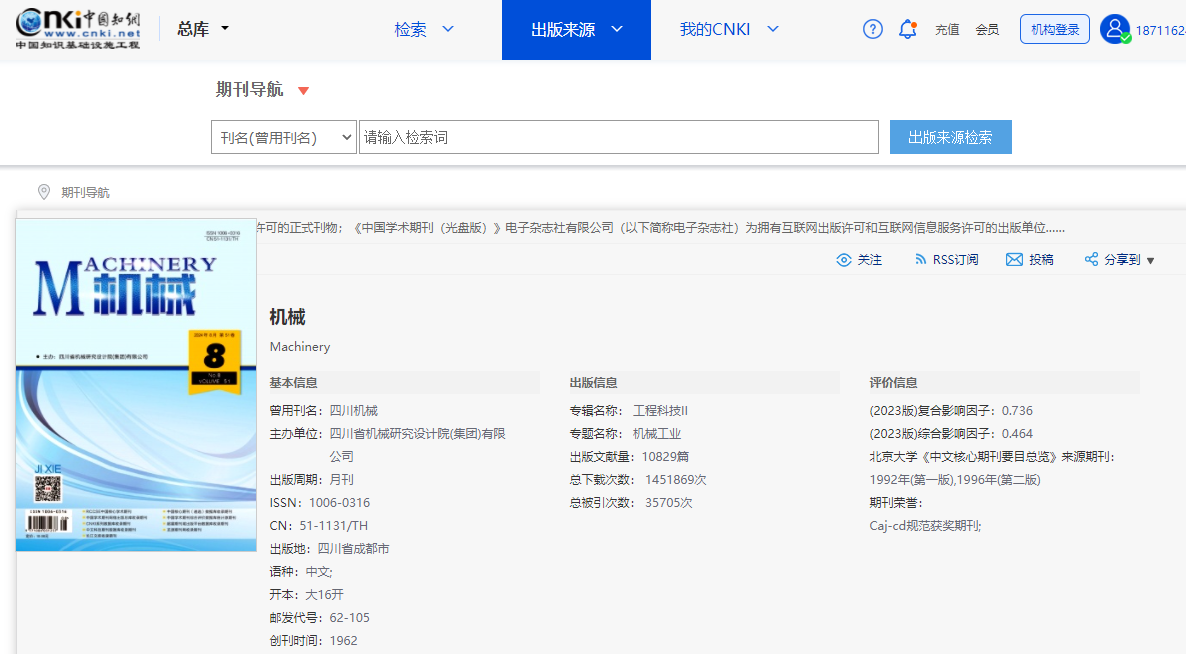Expand the 分享到 dropdown arrow
This screenshot has width=1186, height=654.
(x=1150, y=260)
